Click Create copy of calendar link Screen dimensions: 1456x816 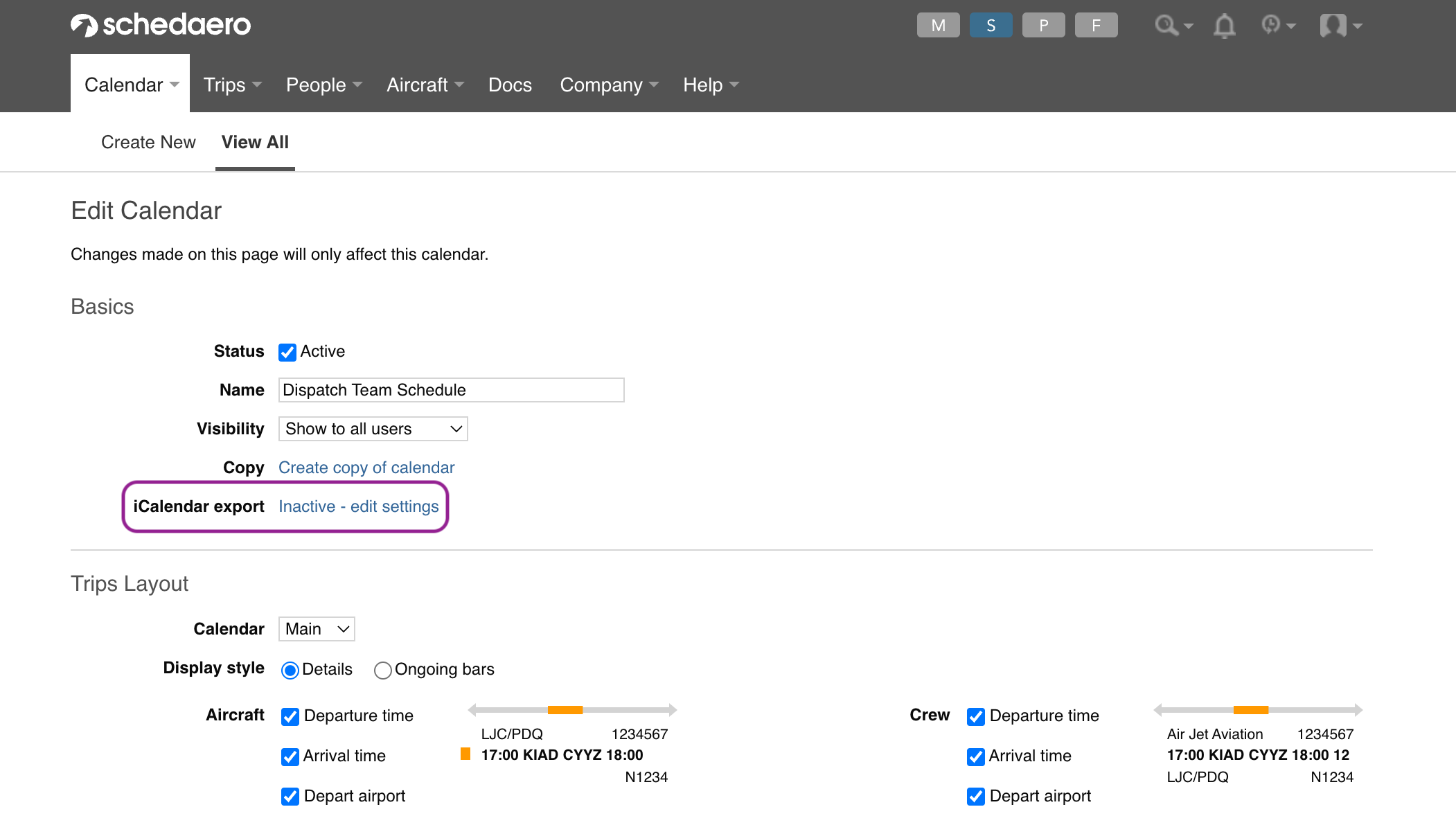[366, 468]
